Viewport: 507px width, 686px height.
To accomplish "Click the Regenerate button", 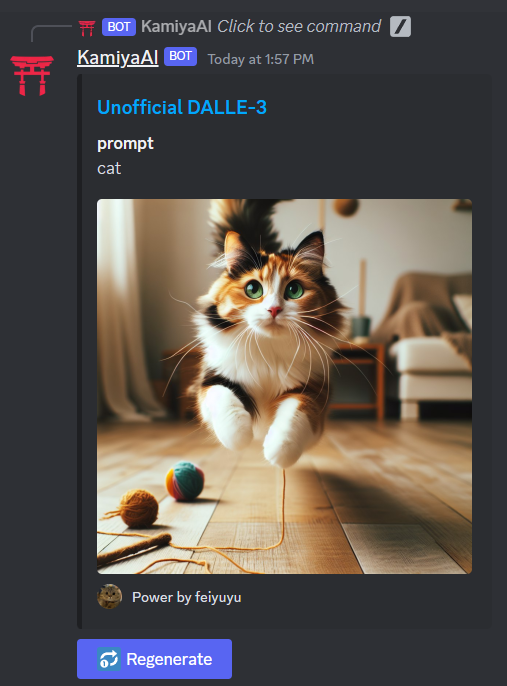I will coord(154,659).
